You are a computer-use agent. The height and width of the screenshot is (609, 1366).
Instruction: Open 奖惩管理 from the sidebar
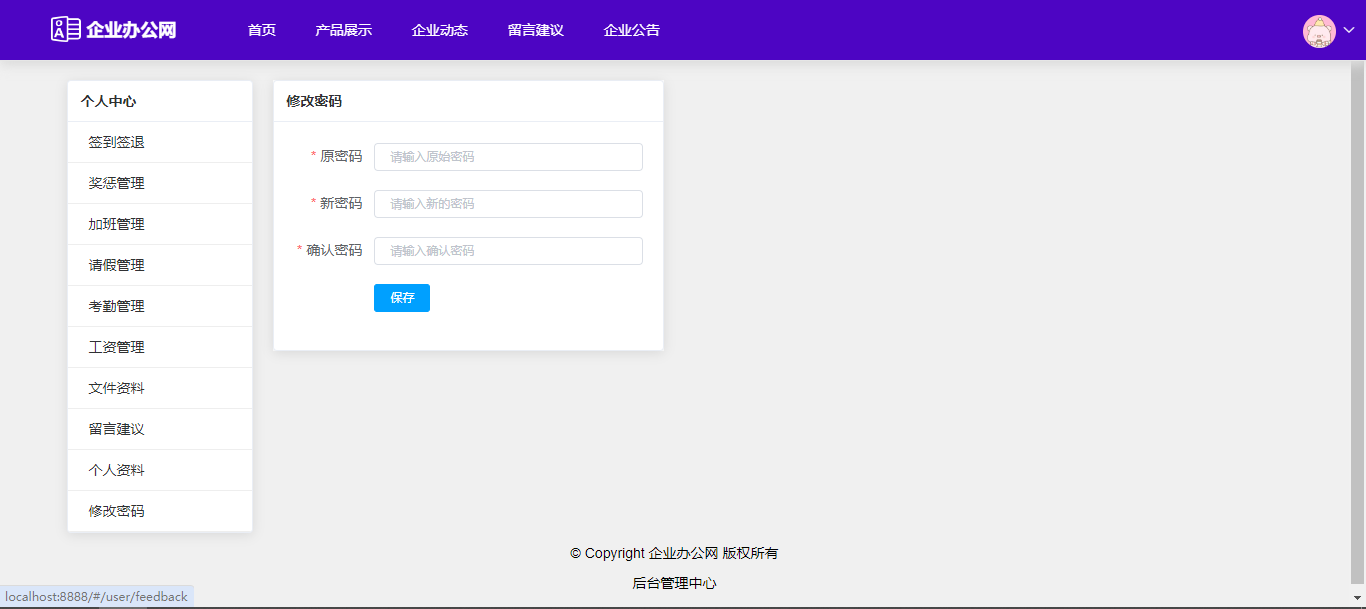(116, 183)
